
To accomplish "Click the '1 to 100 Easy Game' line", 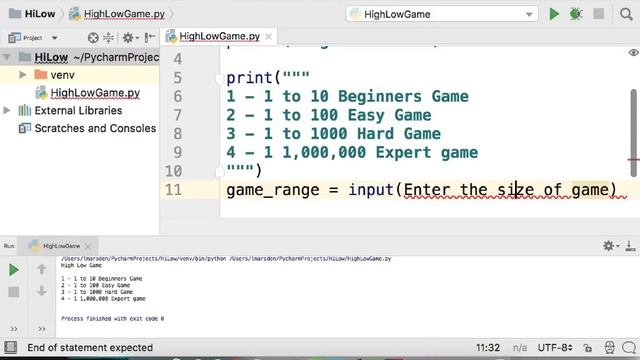I will (x=329, y=115).
